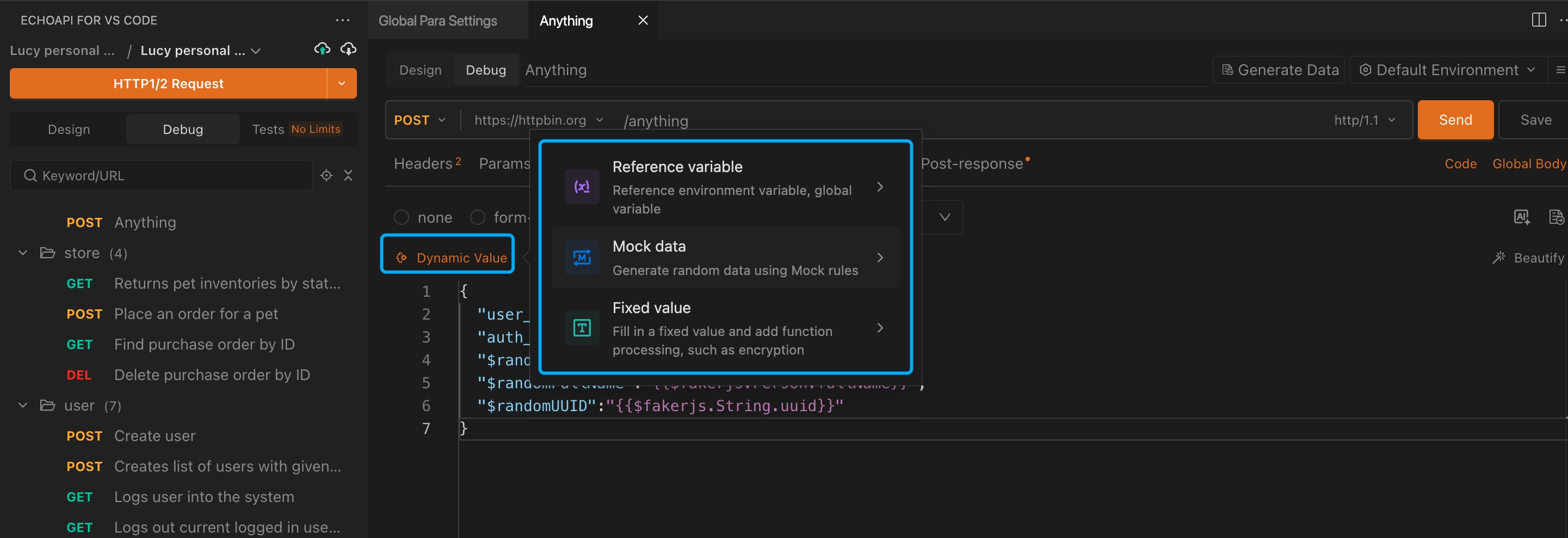Screen dimensions: 1568x538
Task: Click the Reference variable (x) icon
Action: (582, 186)
